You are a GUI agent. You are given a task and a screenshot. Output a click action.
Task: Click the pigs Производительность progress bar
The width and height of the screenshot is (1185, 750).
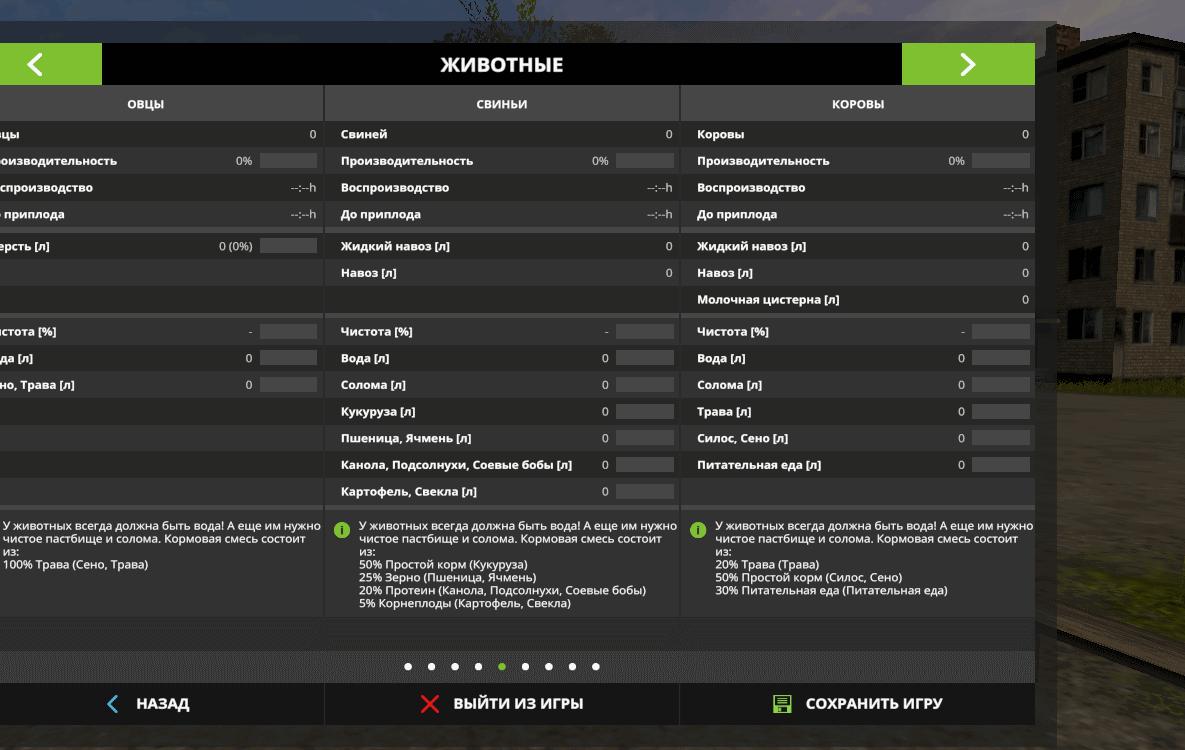coord(644,161)
